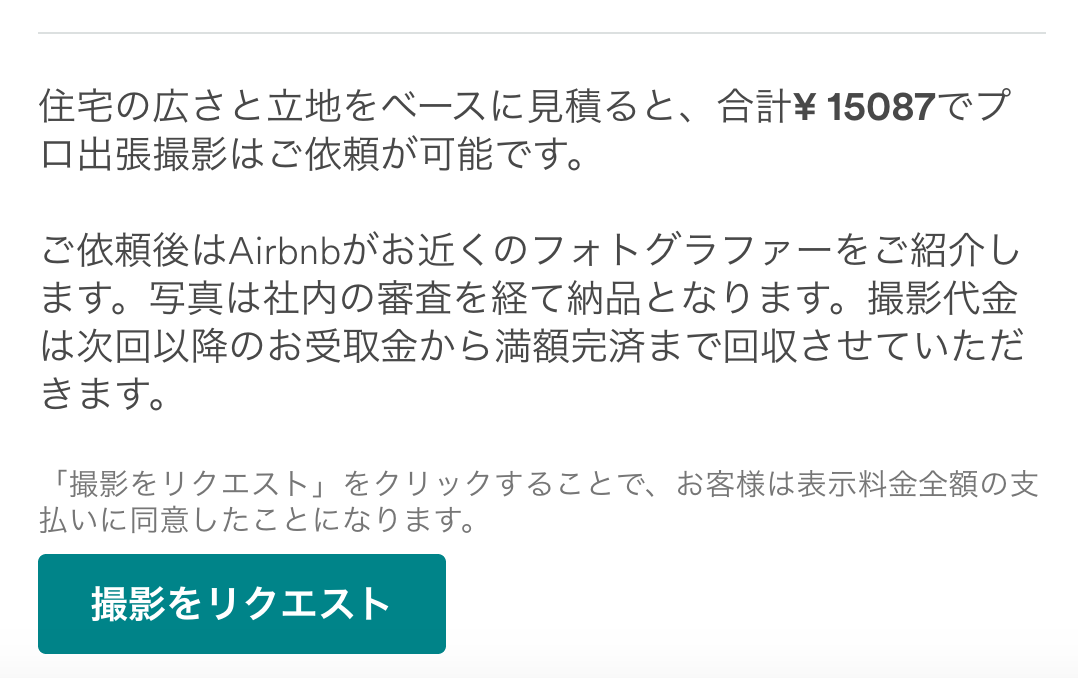Click the 払いに同意したことになります disclaimer line

[257, 519]
